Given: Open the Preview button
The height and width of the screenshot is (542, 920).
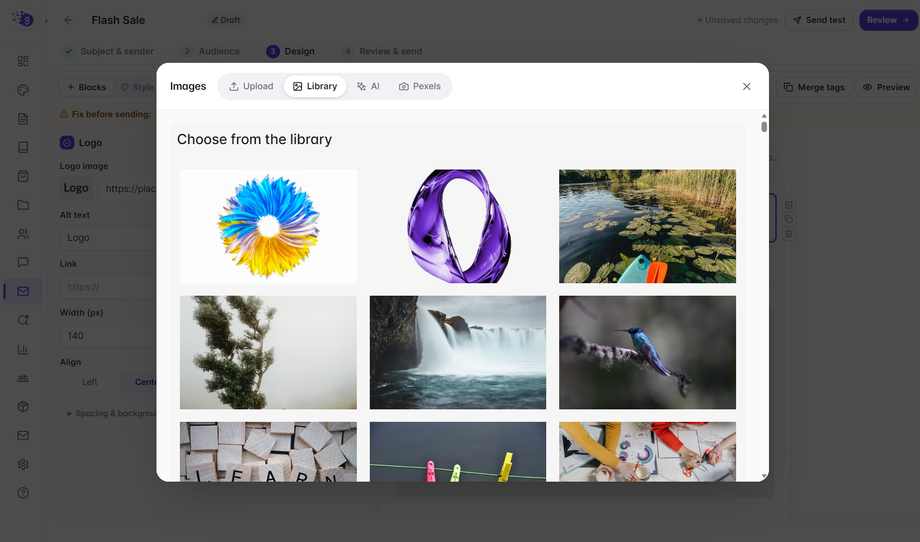Looking at the screenshot, I should tap(886, 87).
